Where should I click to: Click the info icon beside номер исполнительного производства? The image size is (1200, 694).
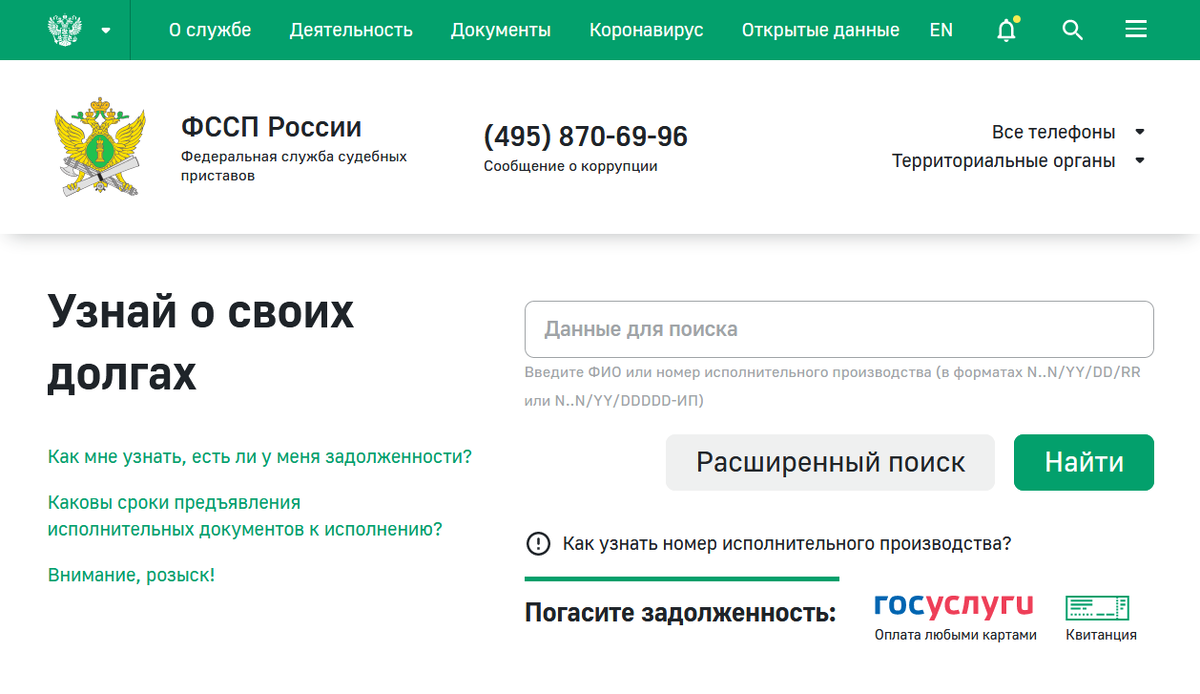tap(538, 544)
